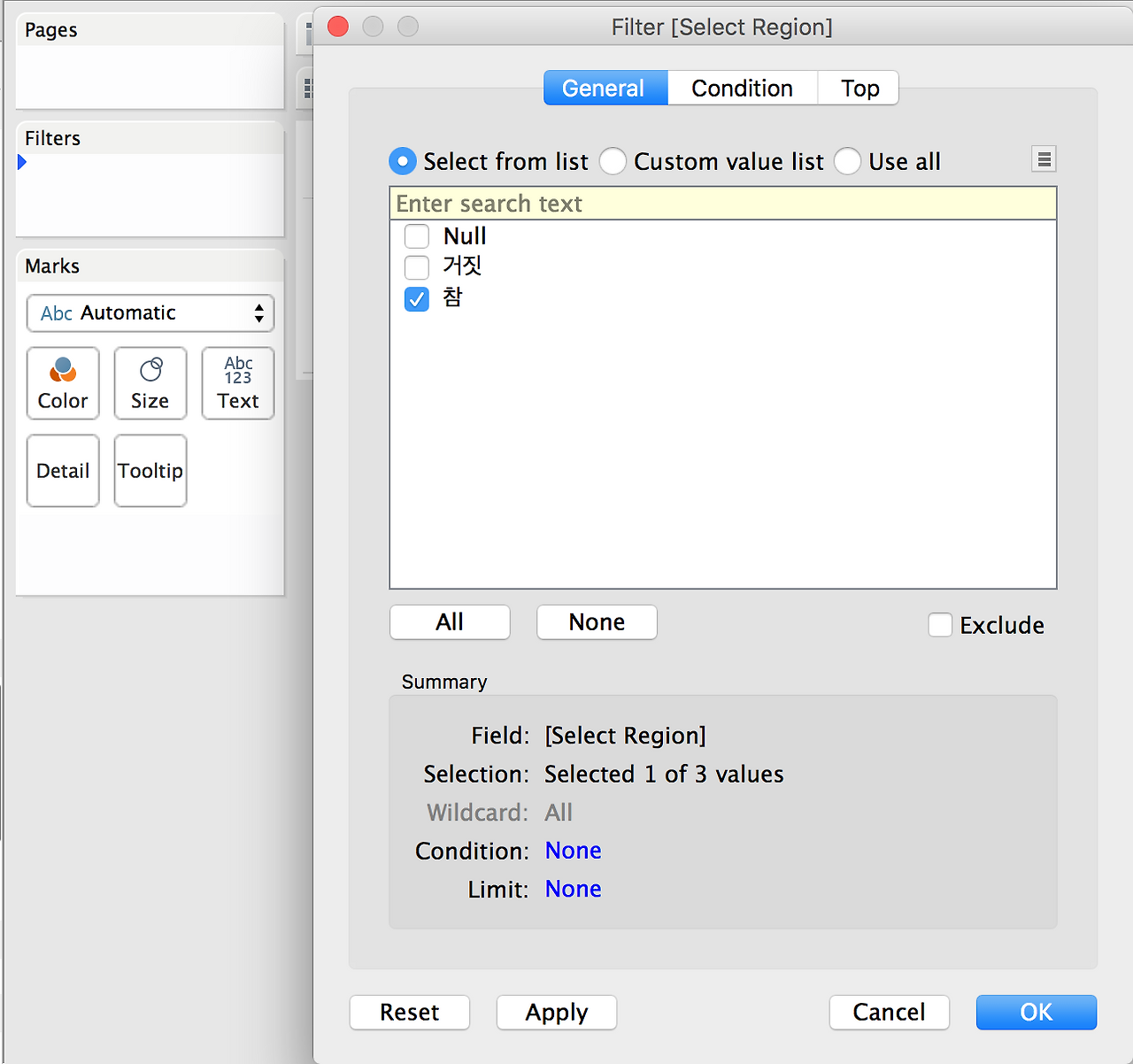The height and width of the screenshot is (1064, 1133).
Task: Confirm the filter with OK
Action: click(x=1037, y=1013)
